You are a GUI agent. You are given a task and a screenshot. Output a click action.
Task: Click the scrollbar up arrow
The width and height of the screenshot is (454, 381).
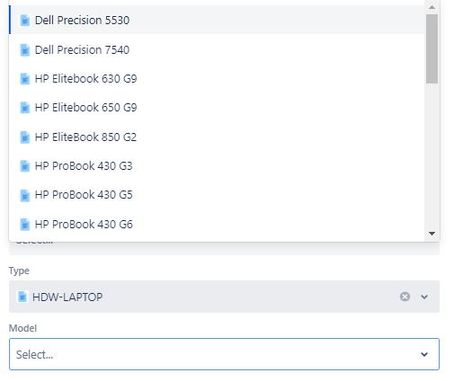432,7
